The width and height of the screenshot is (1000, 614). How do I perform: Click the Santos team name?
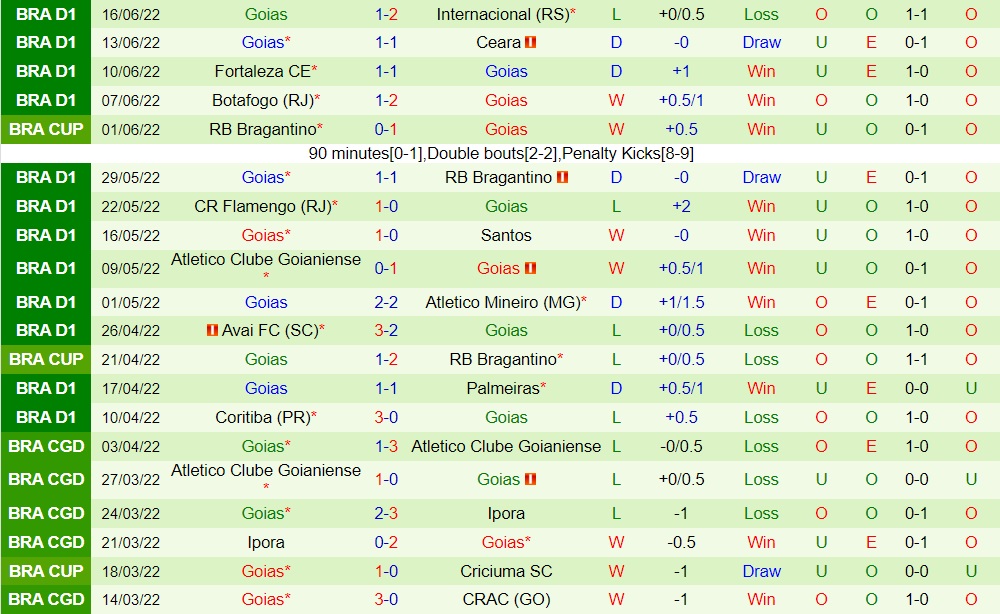point(506,235)
